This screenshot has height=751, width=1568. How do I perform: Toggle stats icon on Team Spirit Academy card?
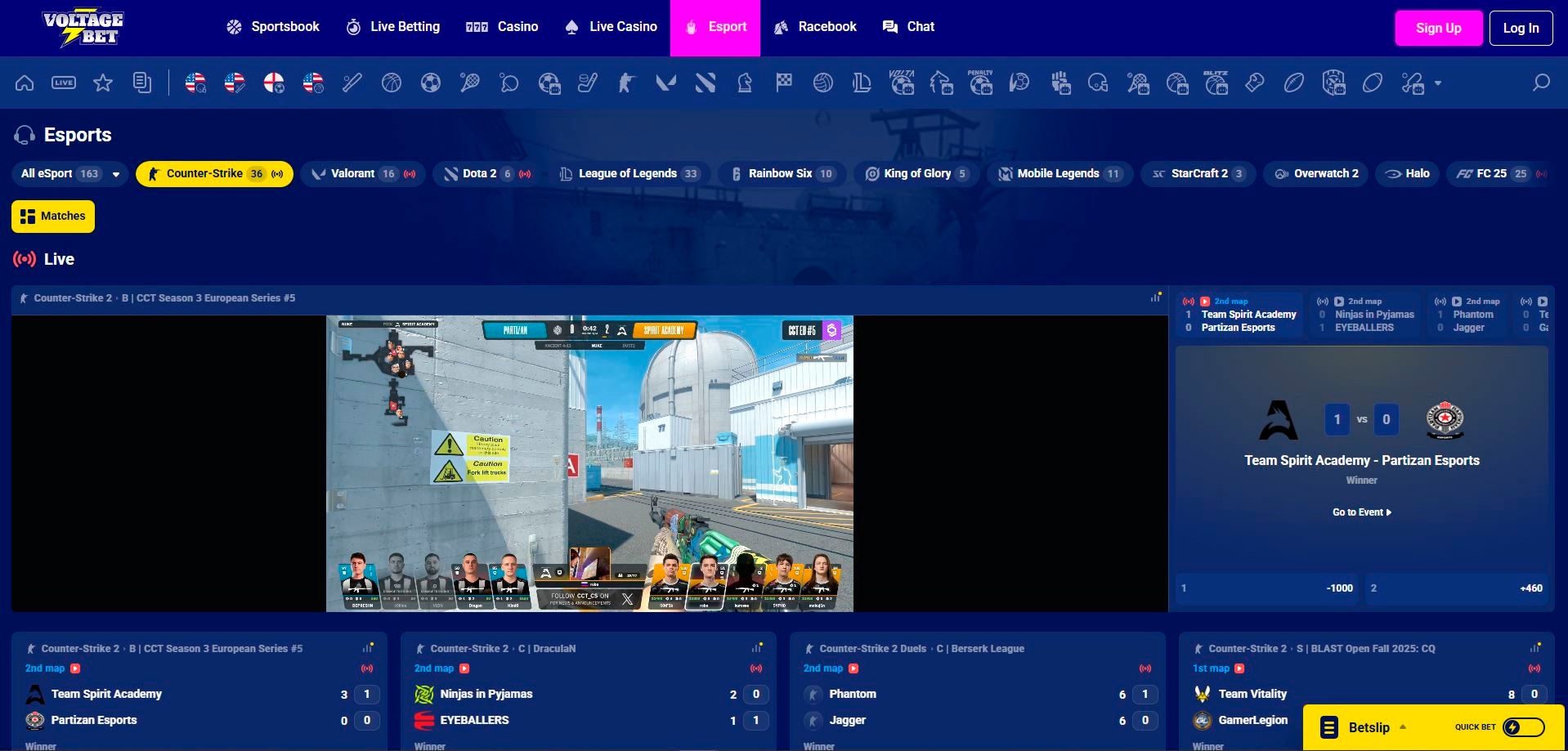point(368,648)
